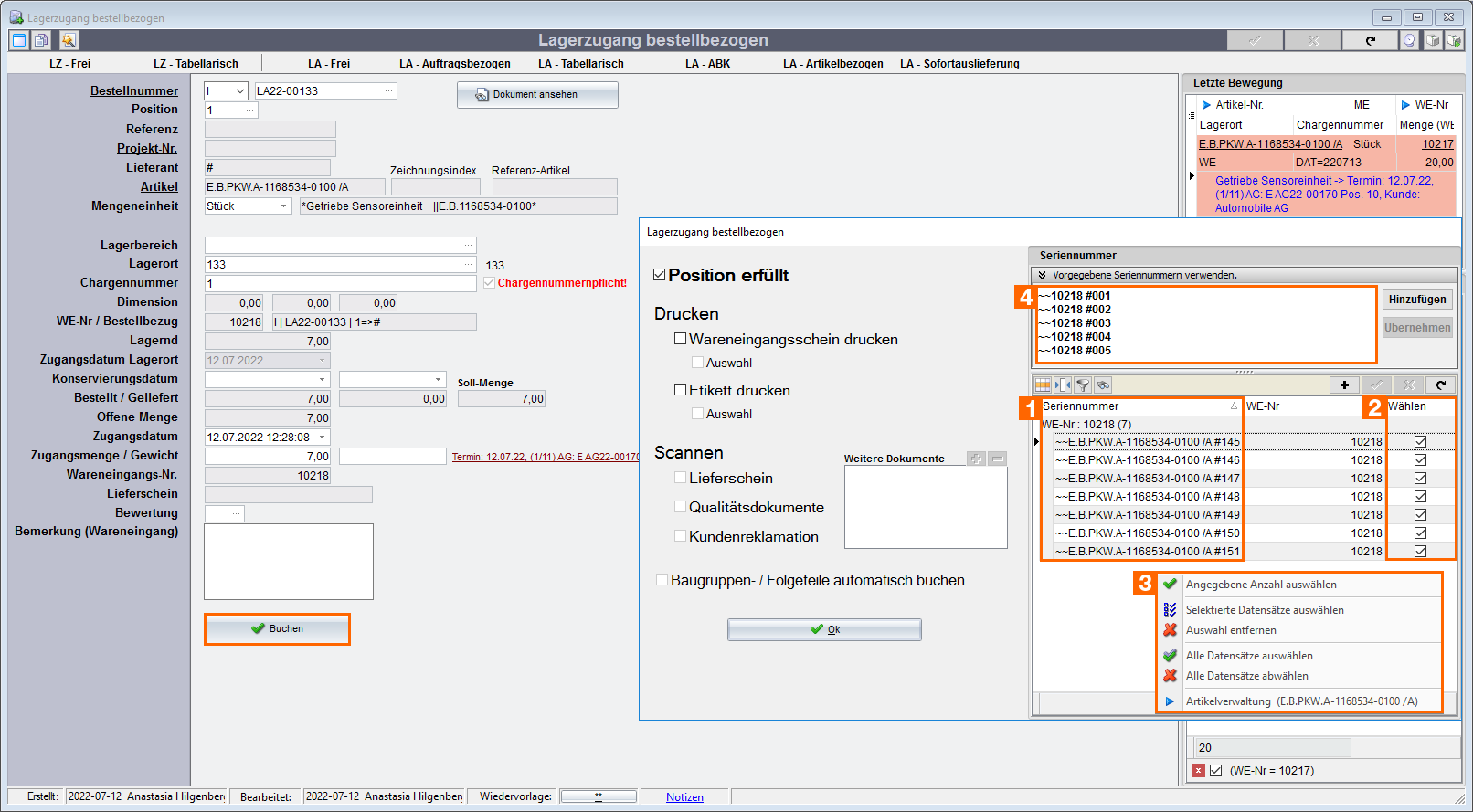This screenshot has width=1473, height=812.
Task: Click the Hinzufügen button
Action: 1417,300
